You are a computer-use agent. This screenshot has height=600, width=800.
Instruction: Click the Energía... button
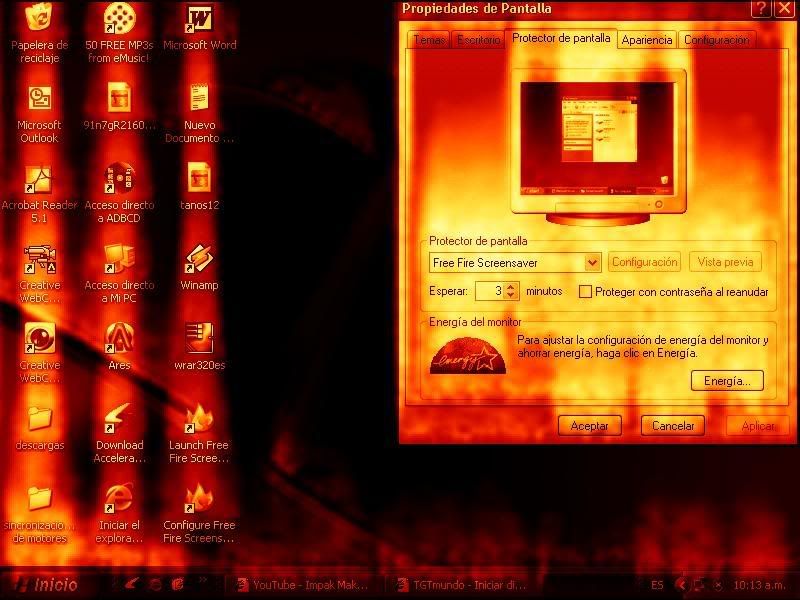727,381
